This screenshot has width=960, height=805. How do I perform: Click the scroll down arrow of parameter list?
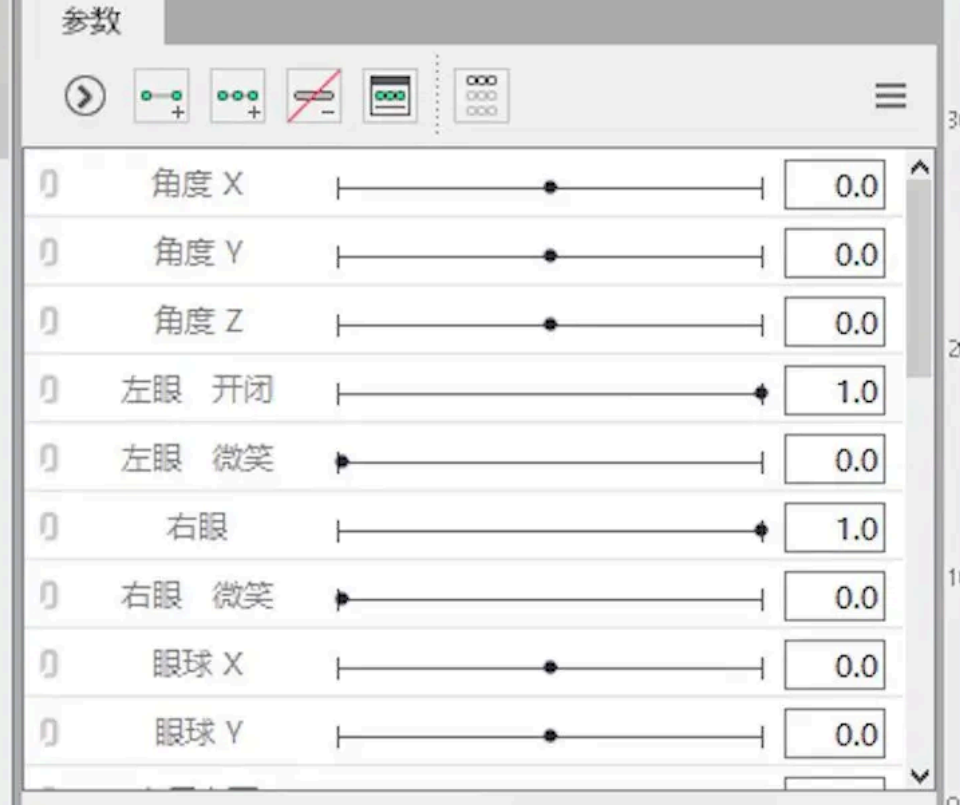(920, 776)
